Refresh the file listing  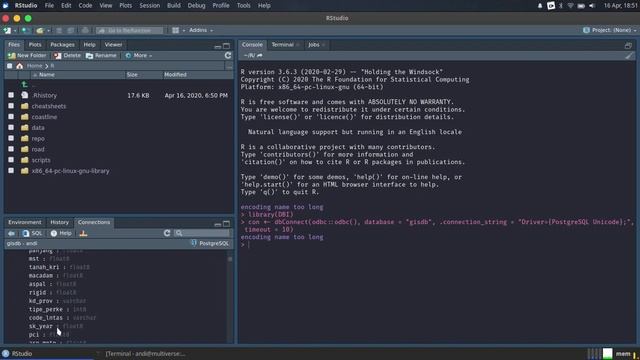click(x=228, y=56)
